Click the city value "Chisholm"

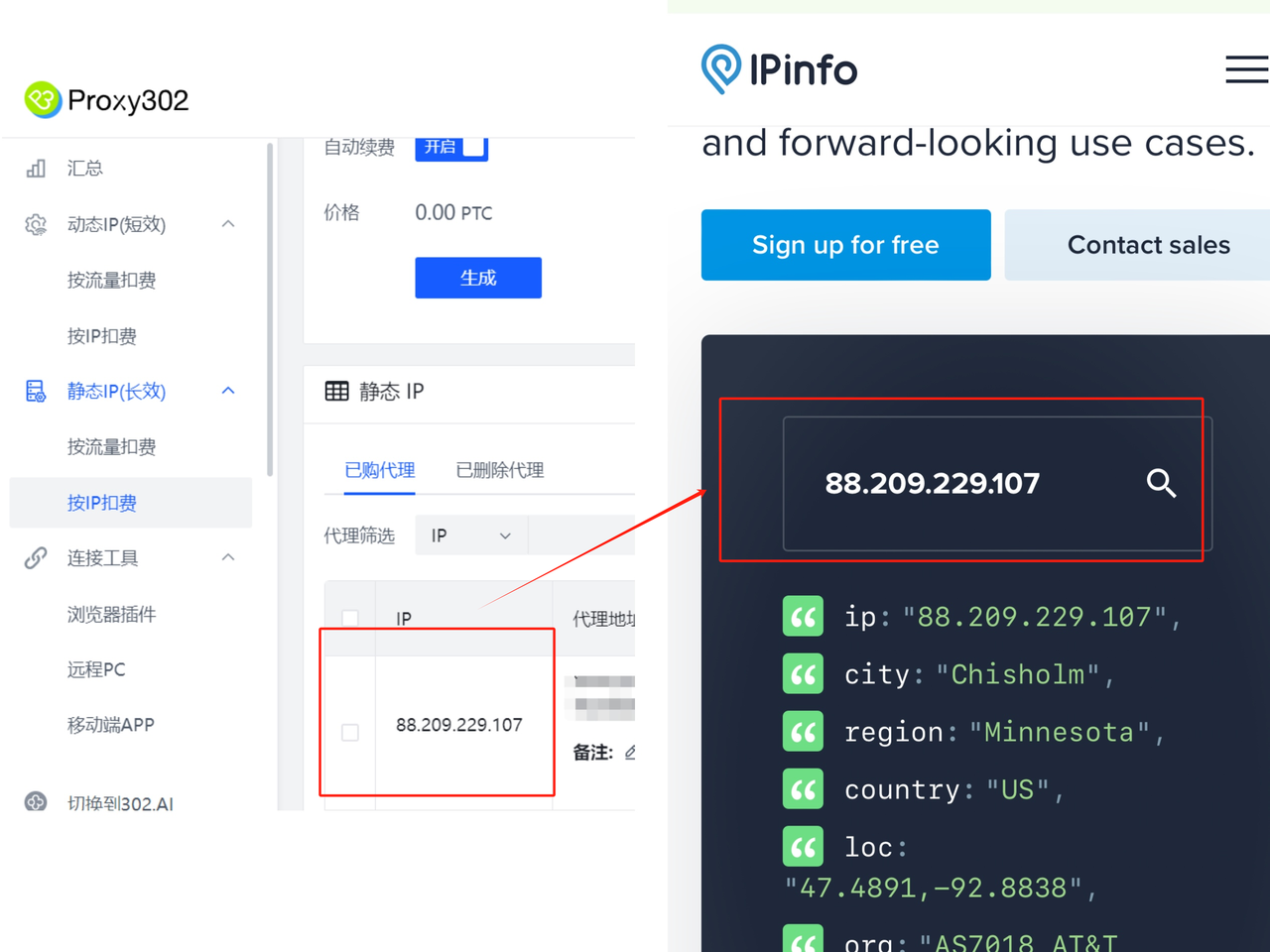click(x=1018, y=674)
